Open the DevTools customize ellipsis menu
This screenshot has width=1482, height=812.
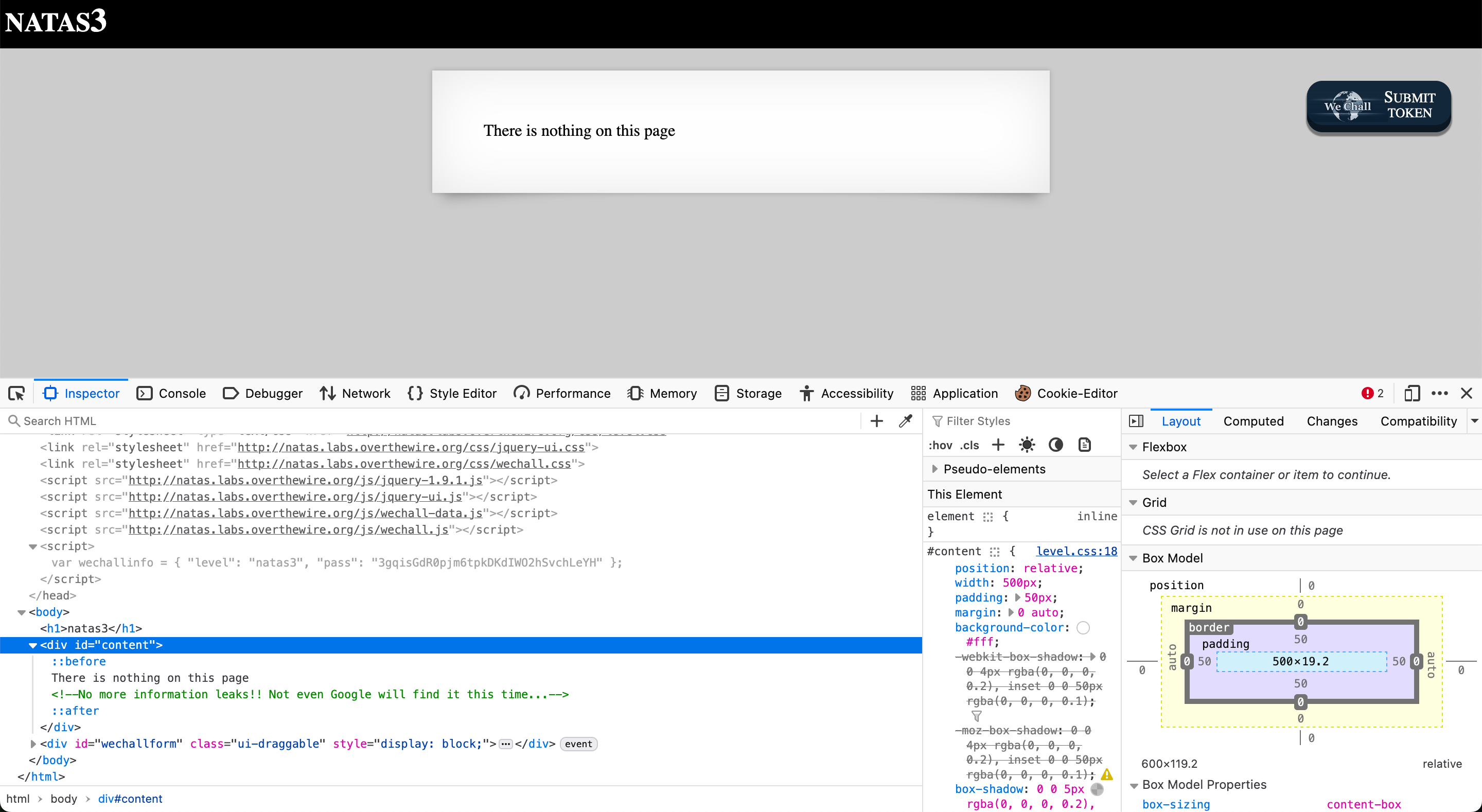1439,394
